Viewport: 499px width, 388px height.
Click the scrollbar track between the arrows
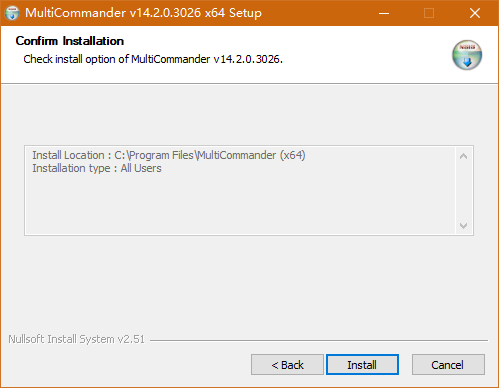[x=463, y=191]
